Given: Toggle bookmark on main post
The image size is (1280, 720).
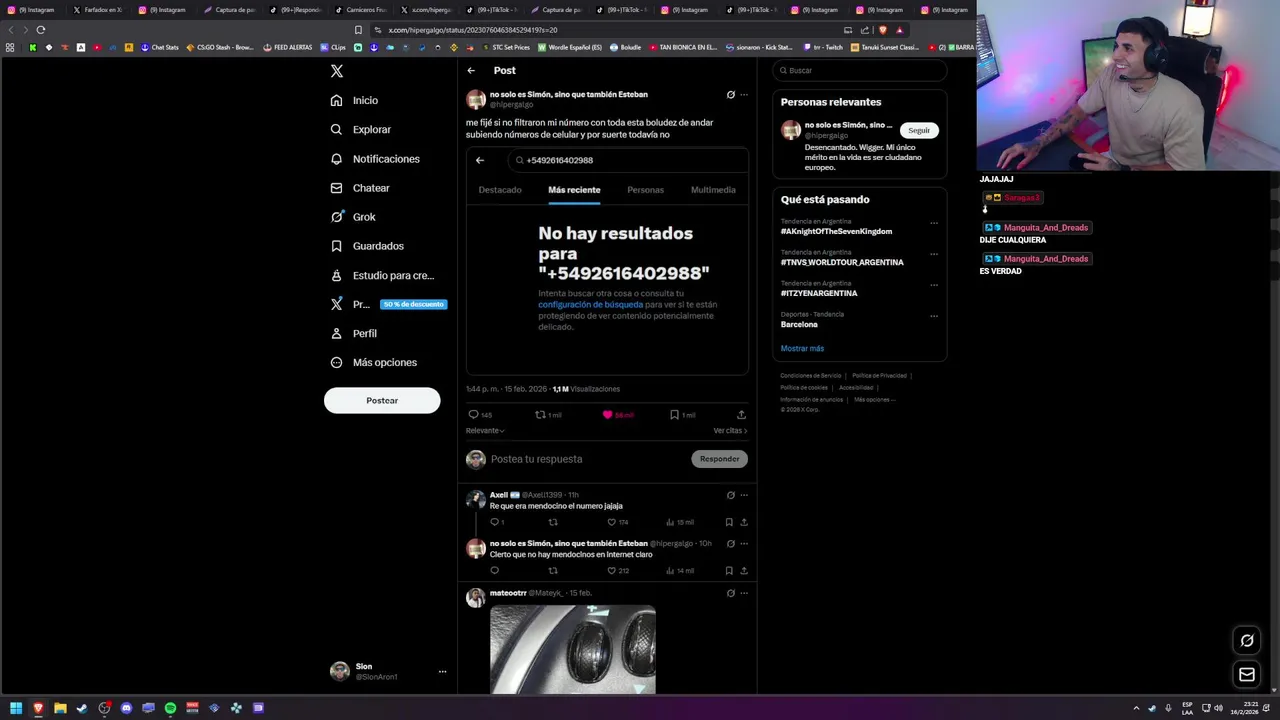Looking at the screenshot, I should tap(682, 415).
